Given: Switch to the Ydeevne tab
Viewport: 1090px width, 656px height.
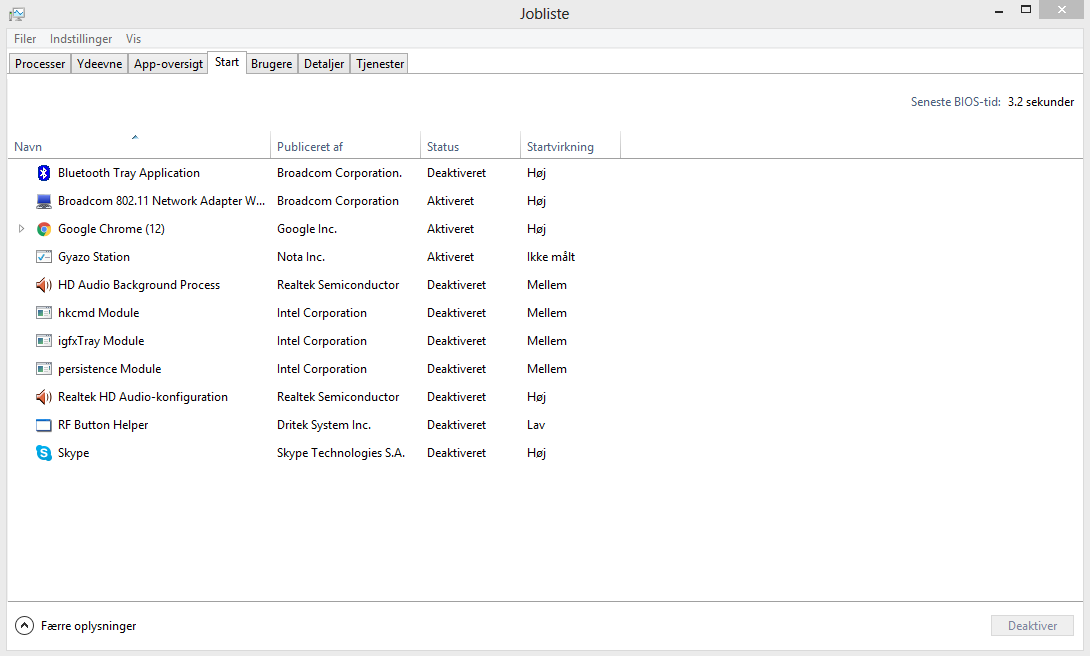Looking at the screenshot, I should (99, 64).
